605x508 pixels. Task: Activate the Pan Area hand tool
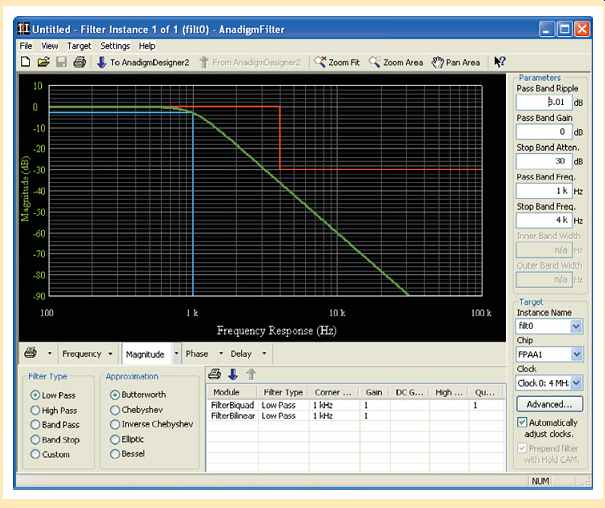pos(455,62)
